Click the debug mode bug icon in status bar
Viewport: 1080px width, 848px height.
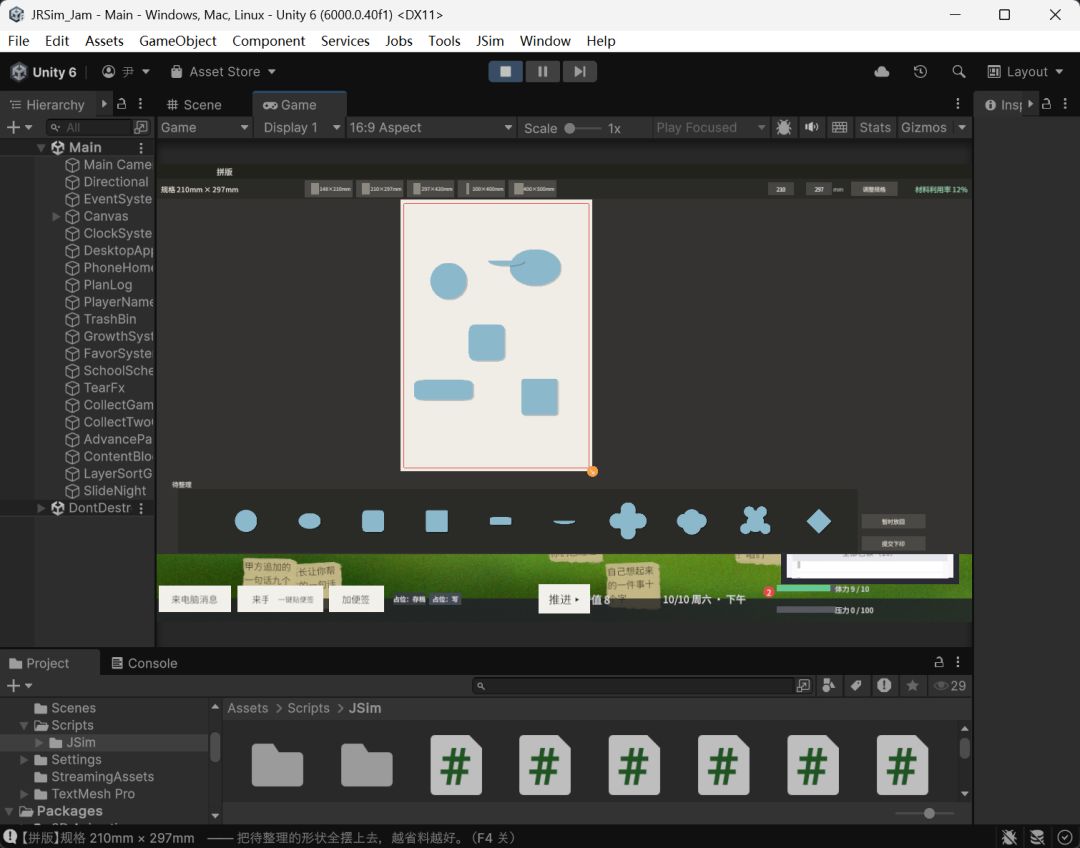click(1009, 837)
